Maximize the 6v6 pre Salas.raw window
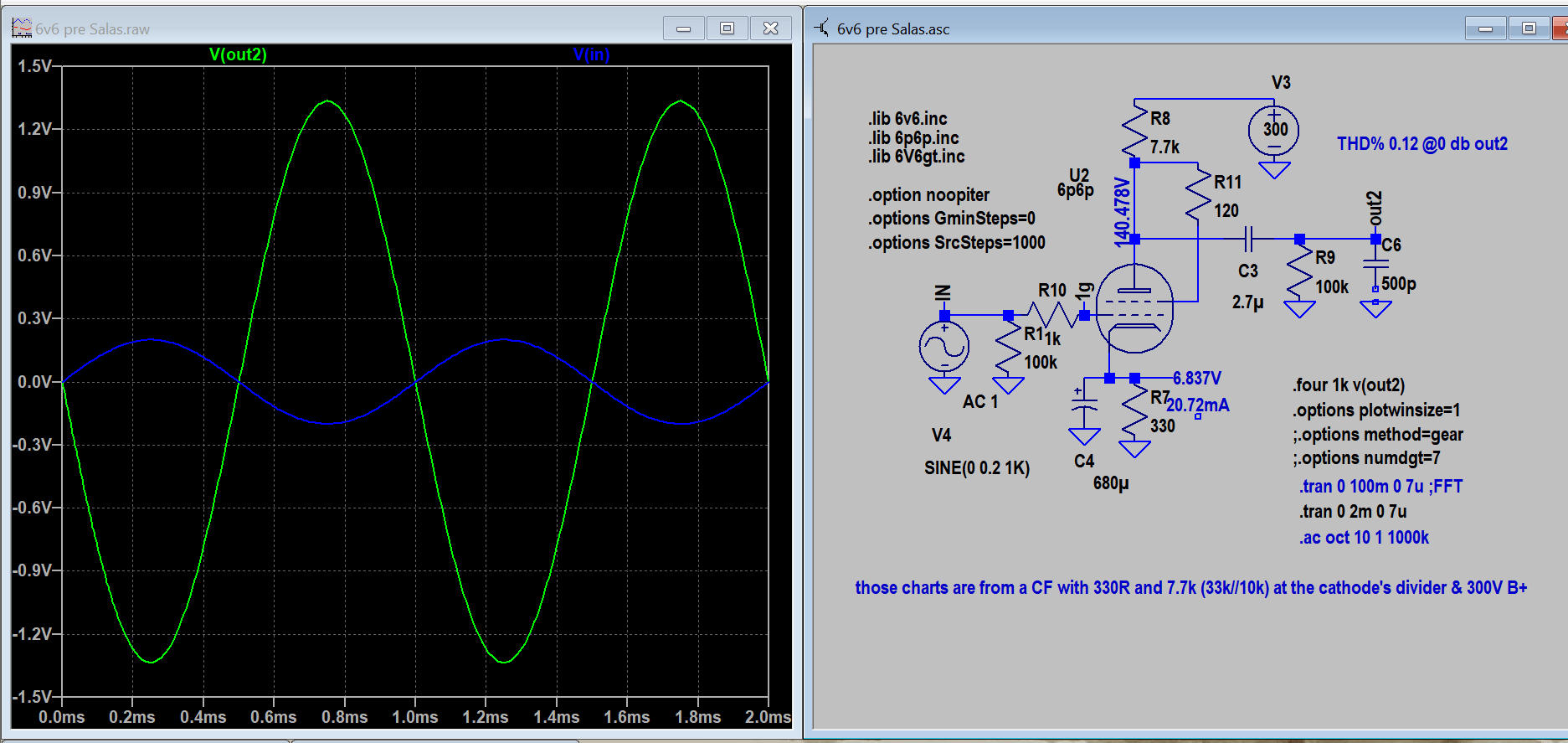 (x=727, y=28)
